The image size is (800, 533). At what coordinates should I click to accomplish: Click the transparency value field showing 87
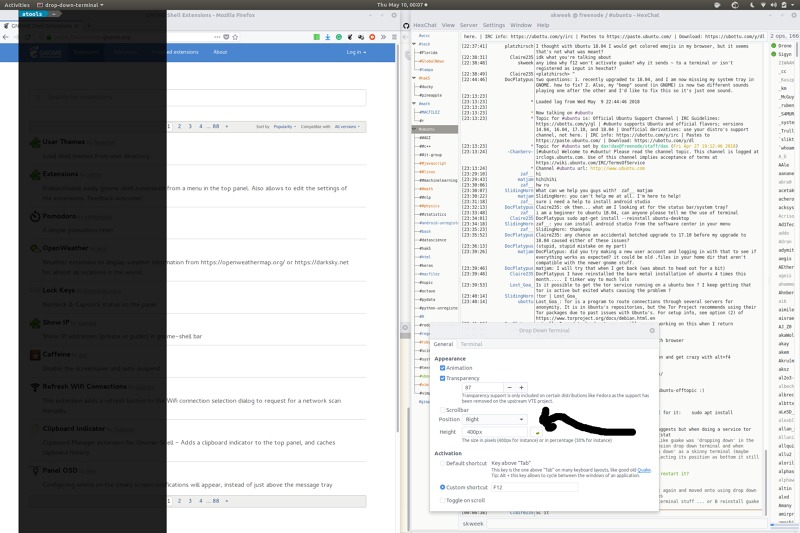482,388
